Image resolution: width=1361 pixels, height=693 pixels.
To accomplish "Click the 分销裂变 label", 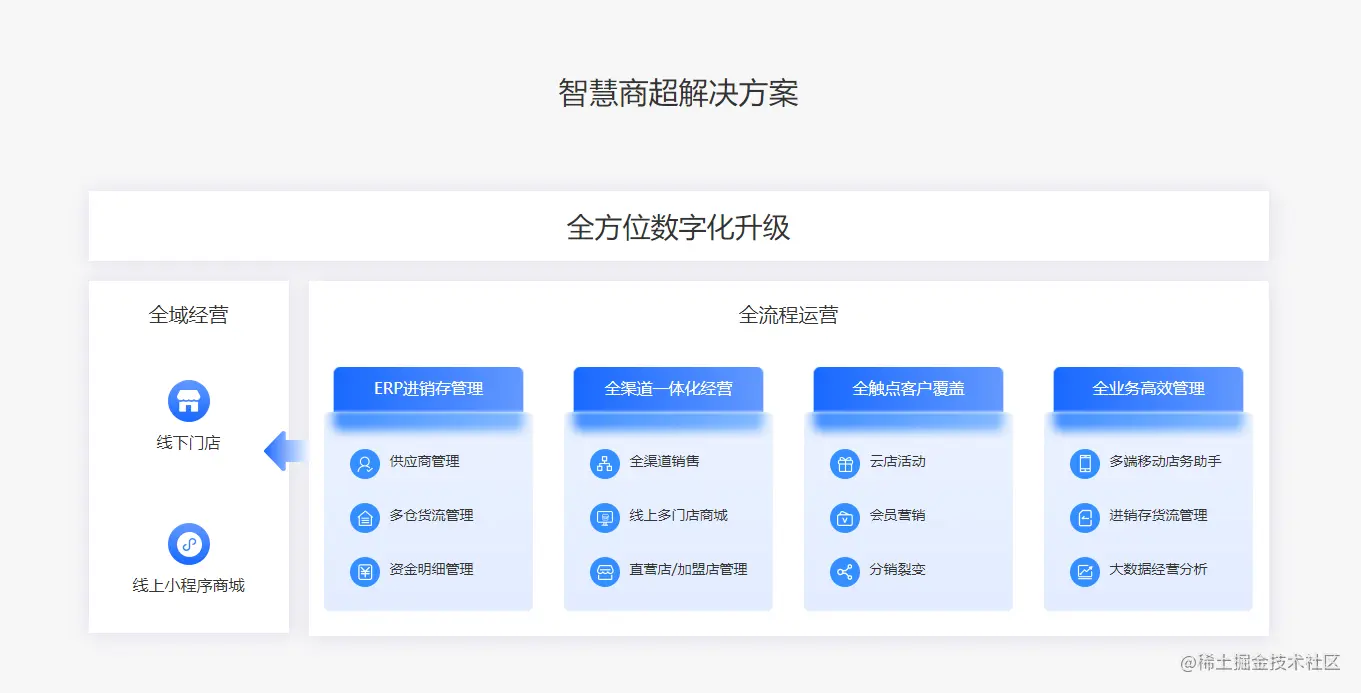I will (x=898, y=570).
